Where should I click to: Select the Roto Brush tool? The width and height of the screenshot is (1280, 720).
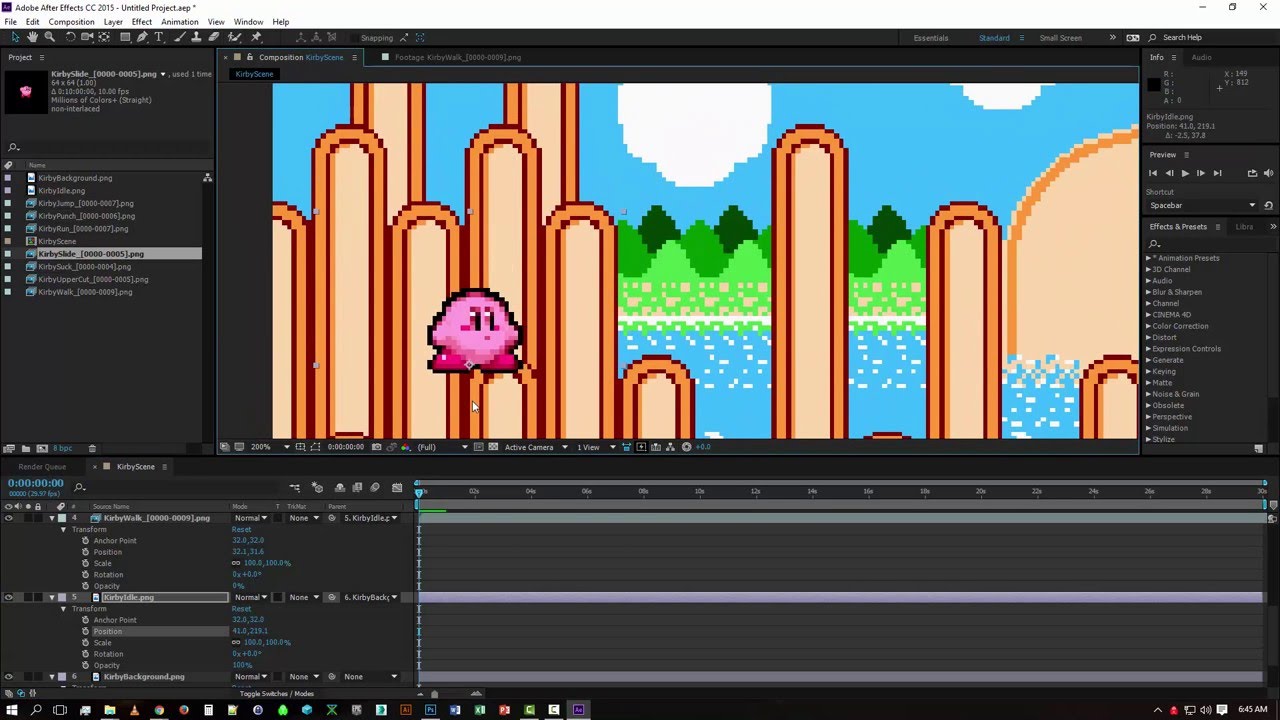pos(235,37)
